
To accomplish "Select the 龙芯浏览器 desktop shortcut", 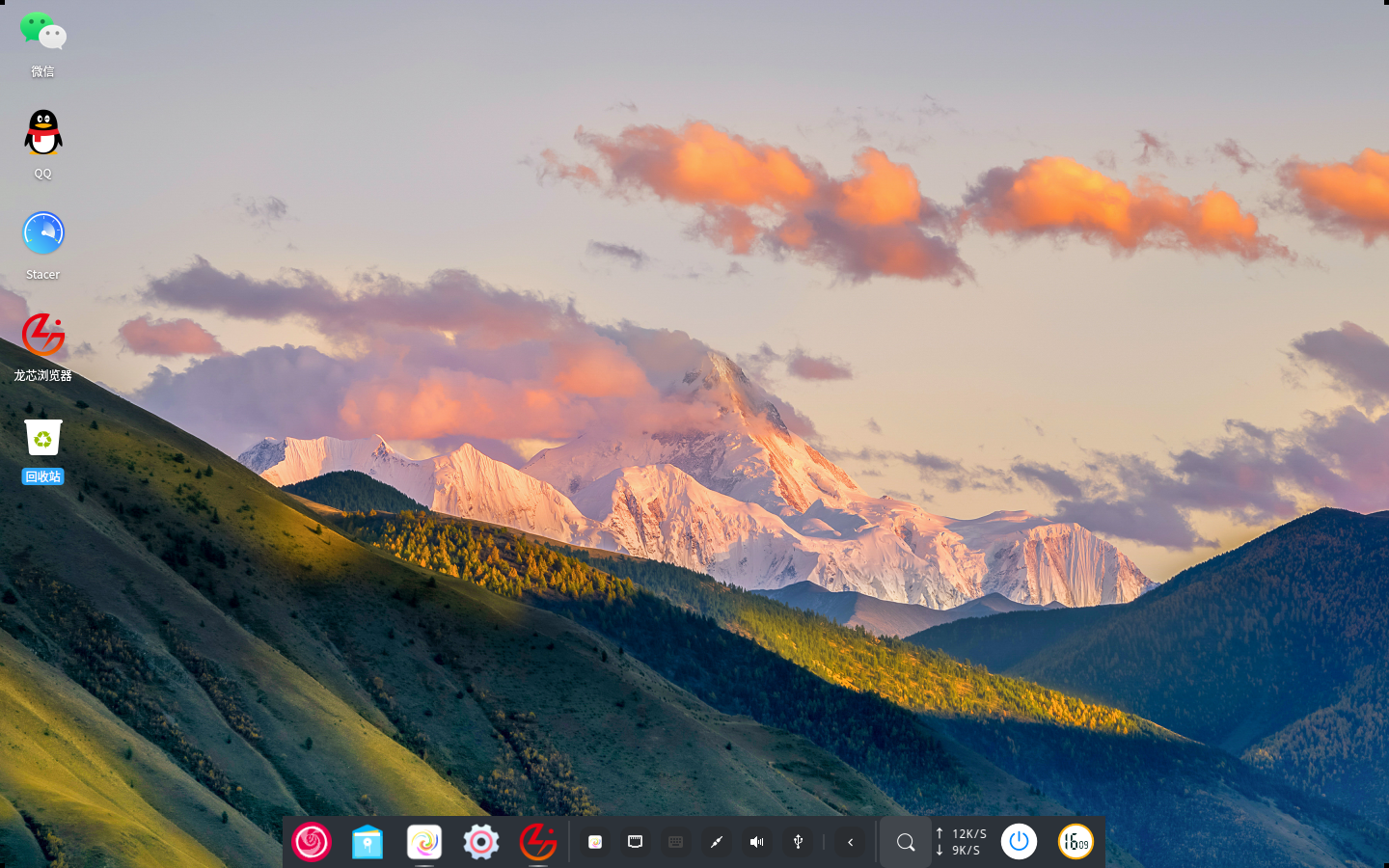I will coord(42,335).
